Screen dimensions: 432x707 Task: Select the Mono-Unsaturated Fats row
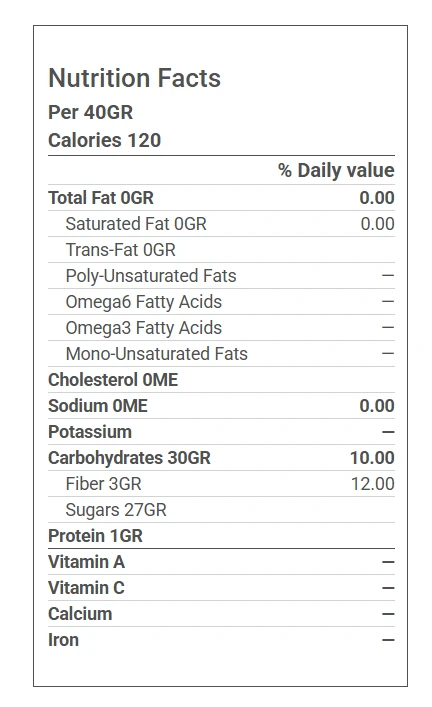point(221,354)
